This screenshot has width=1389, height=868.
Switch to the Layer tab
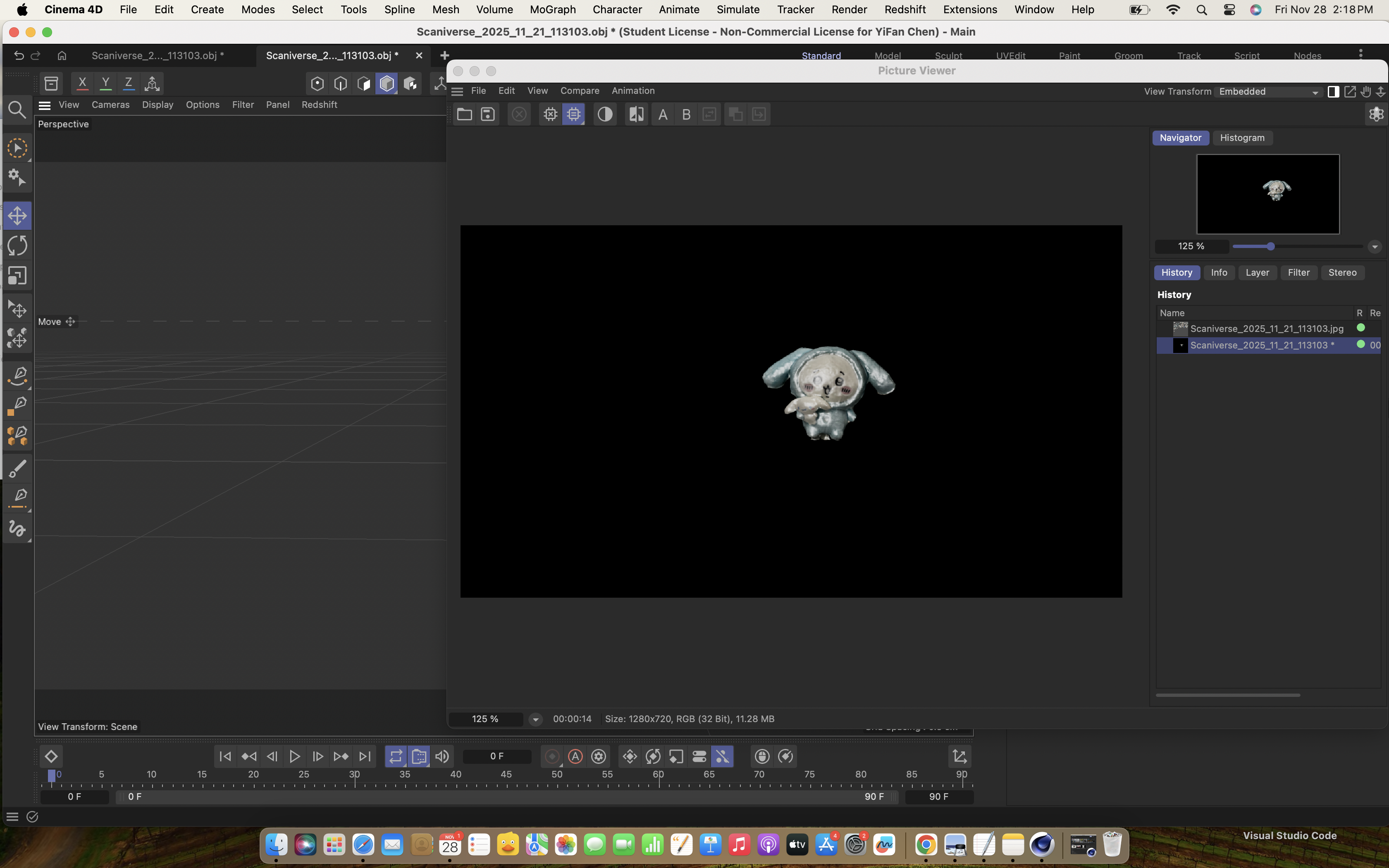[x=1257, y=273]
